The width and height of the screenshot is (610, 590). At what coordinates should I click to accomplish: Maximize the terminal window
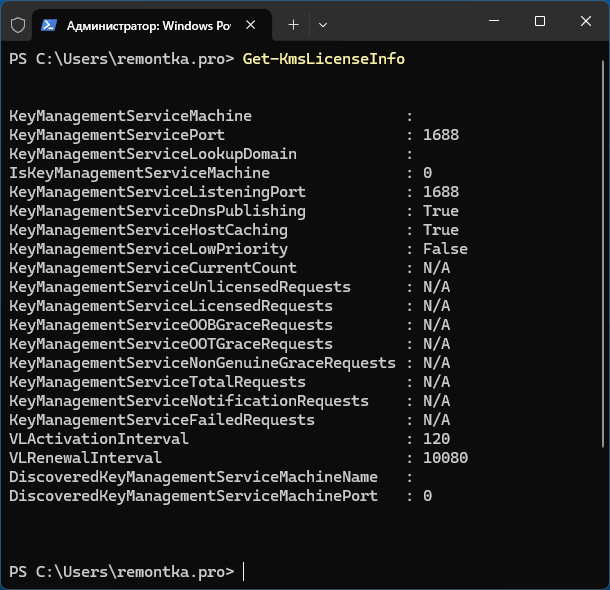coord(540,21)
